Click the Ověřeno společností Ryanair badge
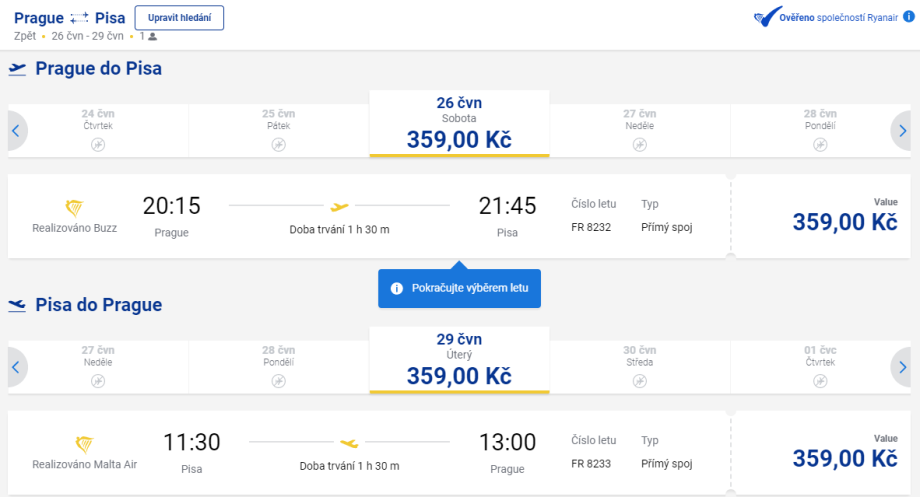This screenshot has height=497, width=920. 825,17
